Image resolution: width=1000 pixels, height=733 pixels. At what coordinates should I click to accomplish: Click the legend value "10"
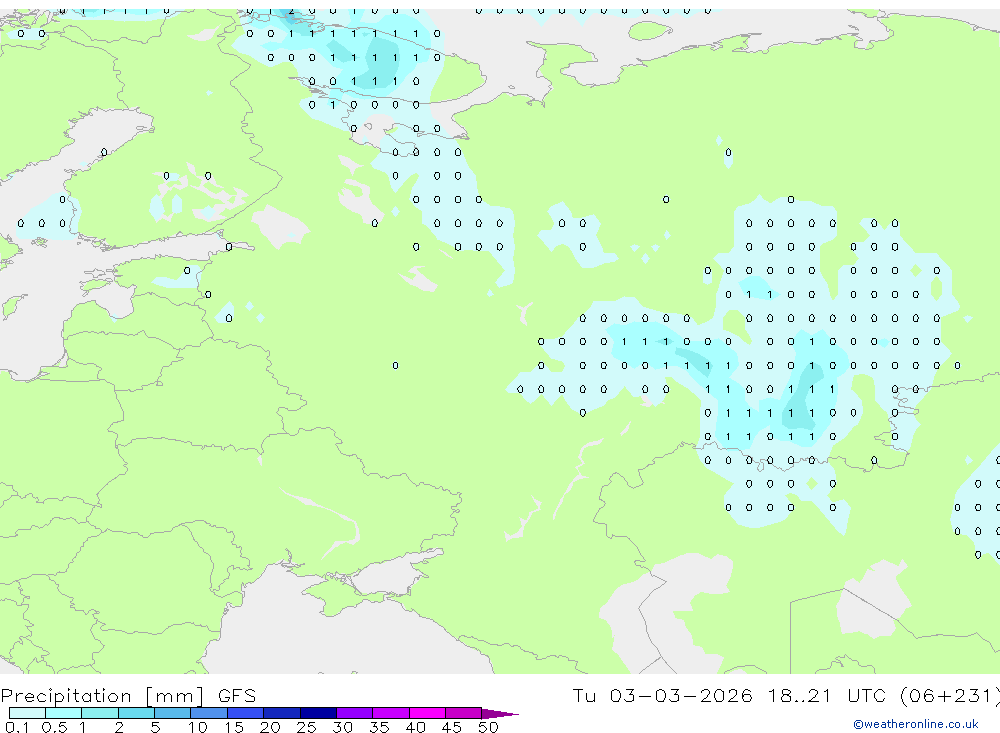[198, 727]
